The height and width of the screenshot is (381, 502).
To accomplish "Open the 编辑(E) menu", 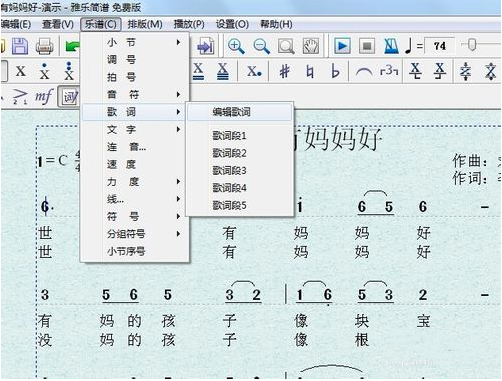I will 15,24.
